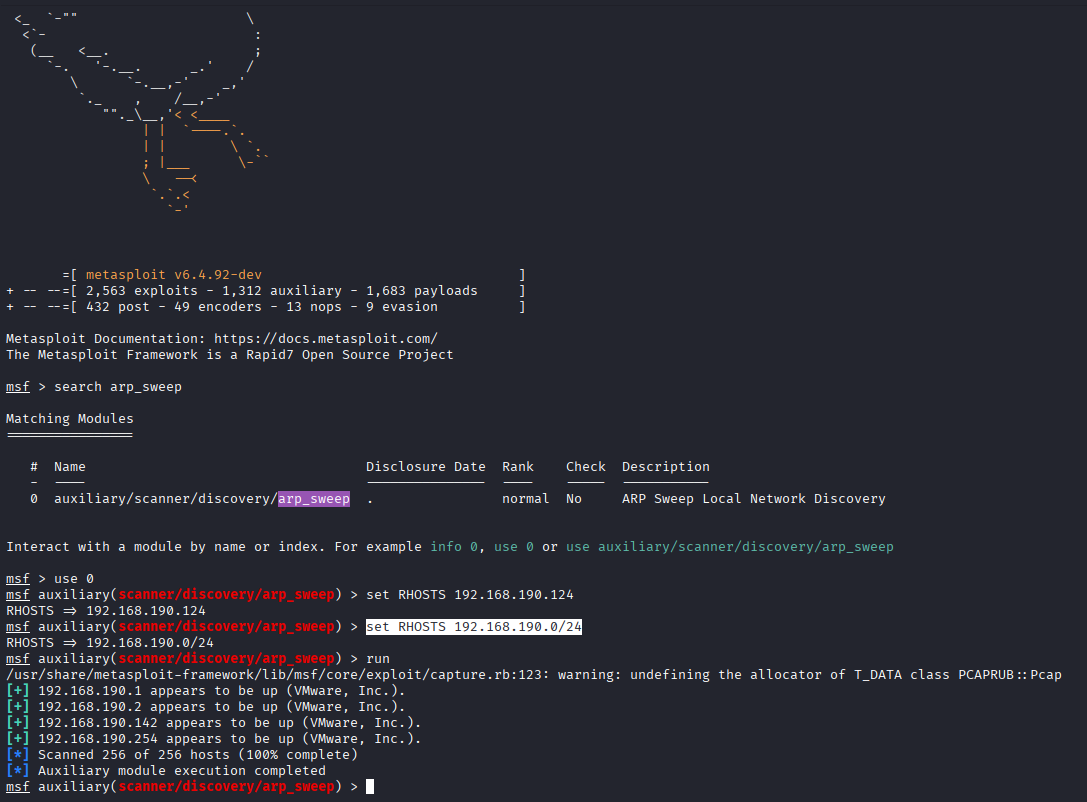Click the teal 'info 0' example command

coord(454,546)
